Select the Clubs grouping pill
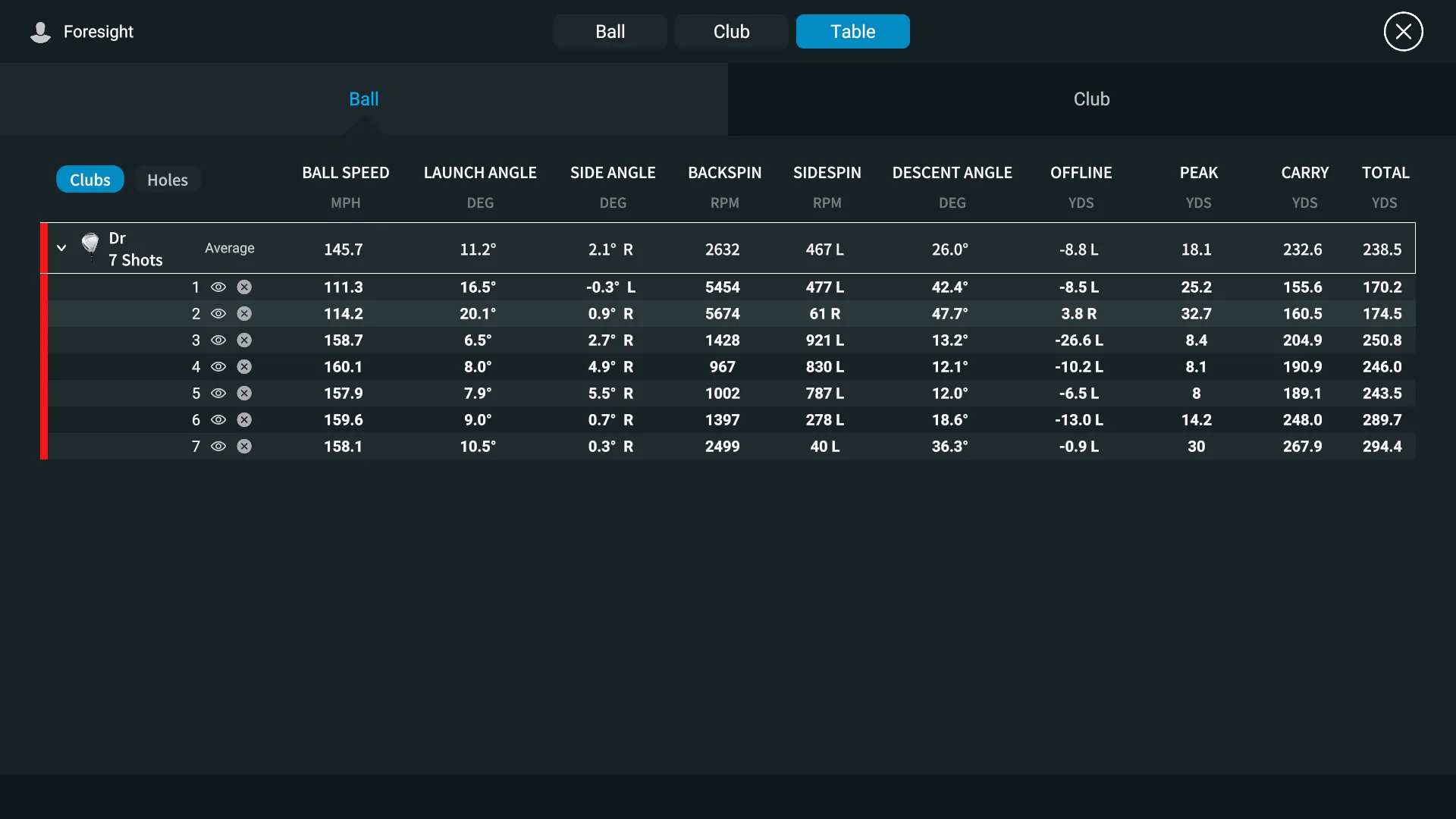This screenshot has width=1456, height=819. (89, 180)
